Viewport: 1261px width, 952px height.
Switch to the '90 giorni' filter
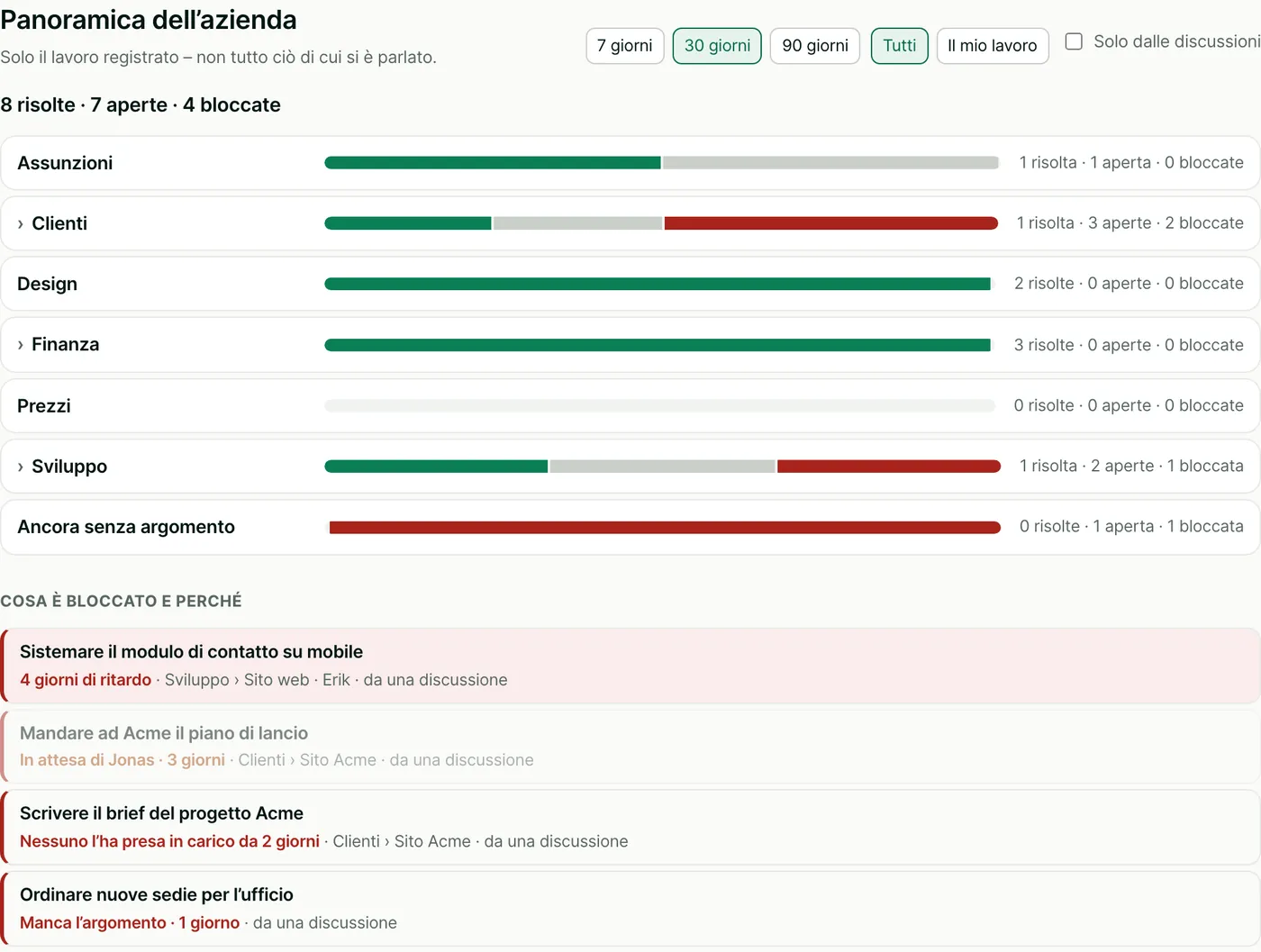point(815,46)
